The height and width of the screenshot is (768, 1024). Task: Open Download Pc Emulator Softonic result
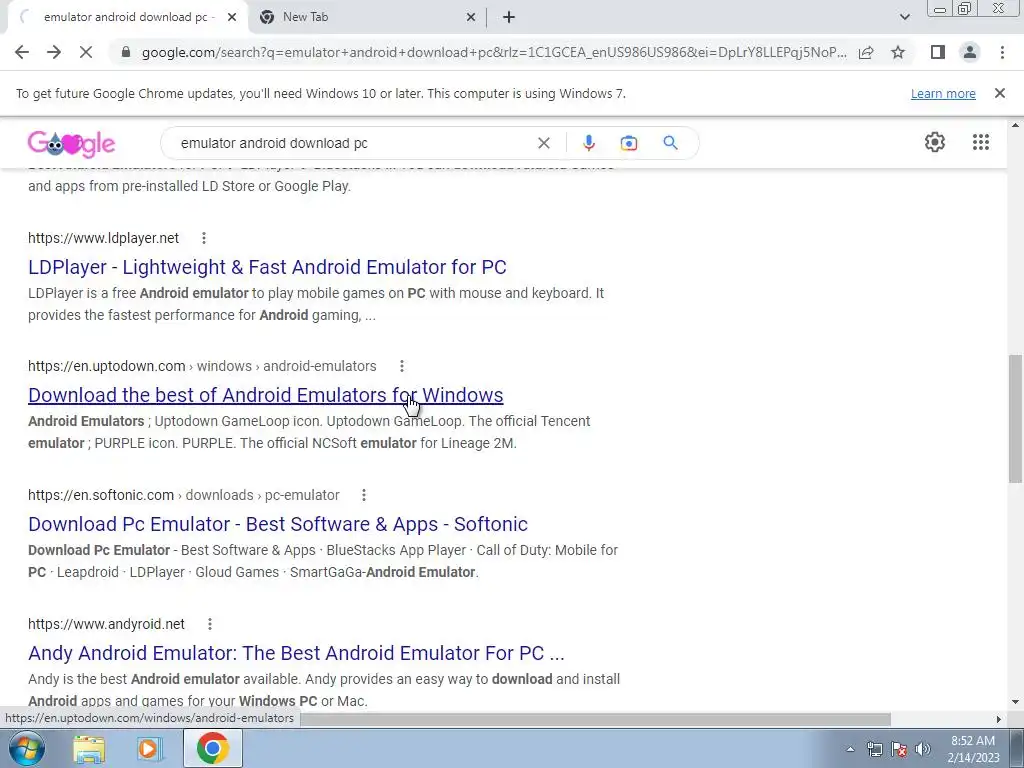[278, 524]
